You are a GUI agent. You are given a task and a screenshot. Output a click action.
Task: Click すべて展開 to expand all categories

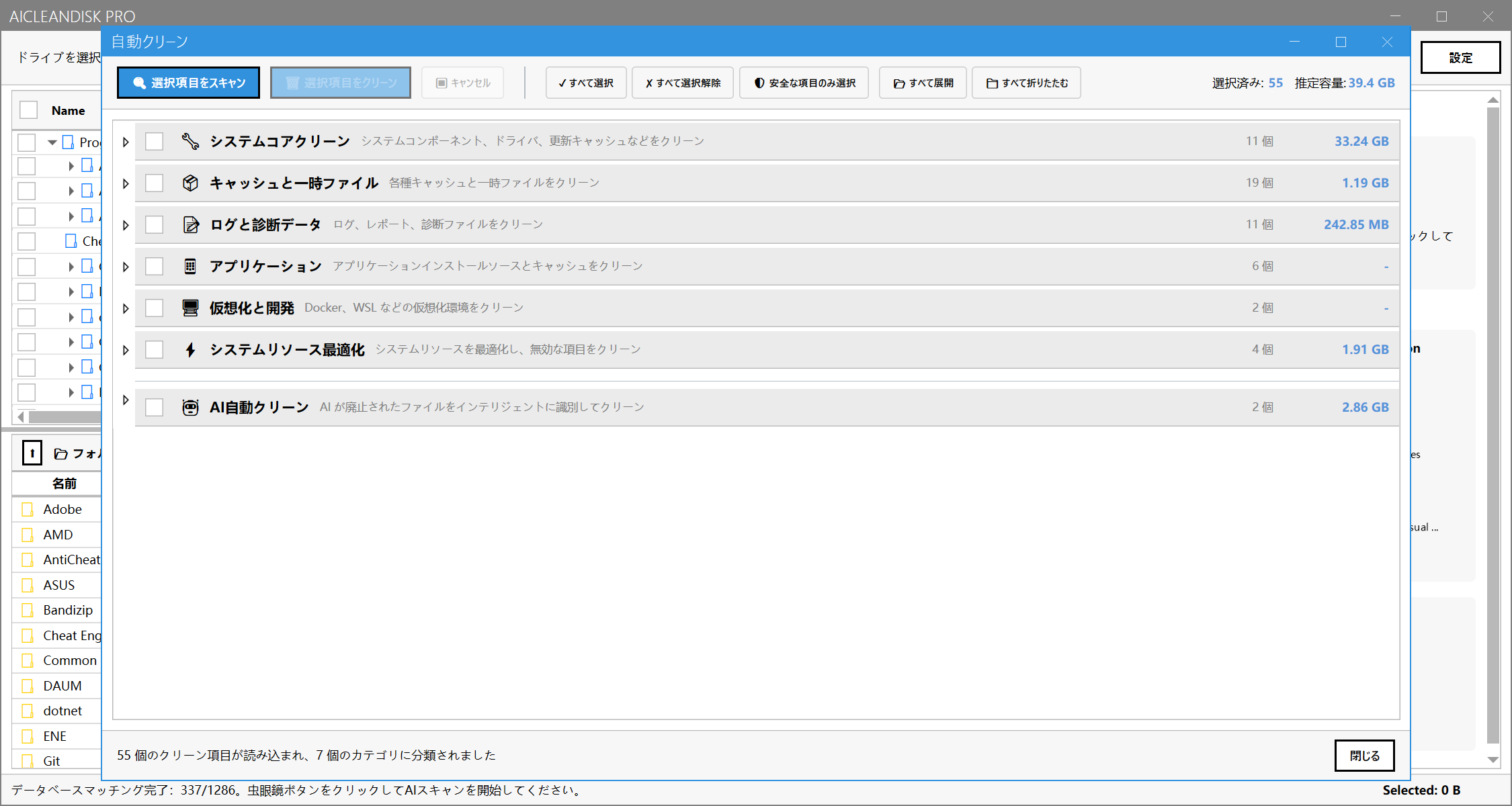pos(922,82)
